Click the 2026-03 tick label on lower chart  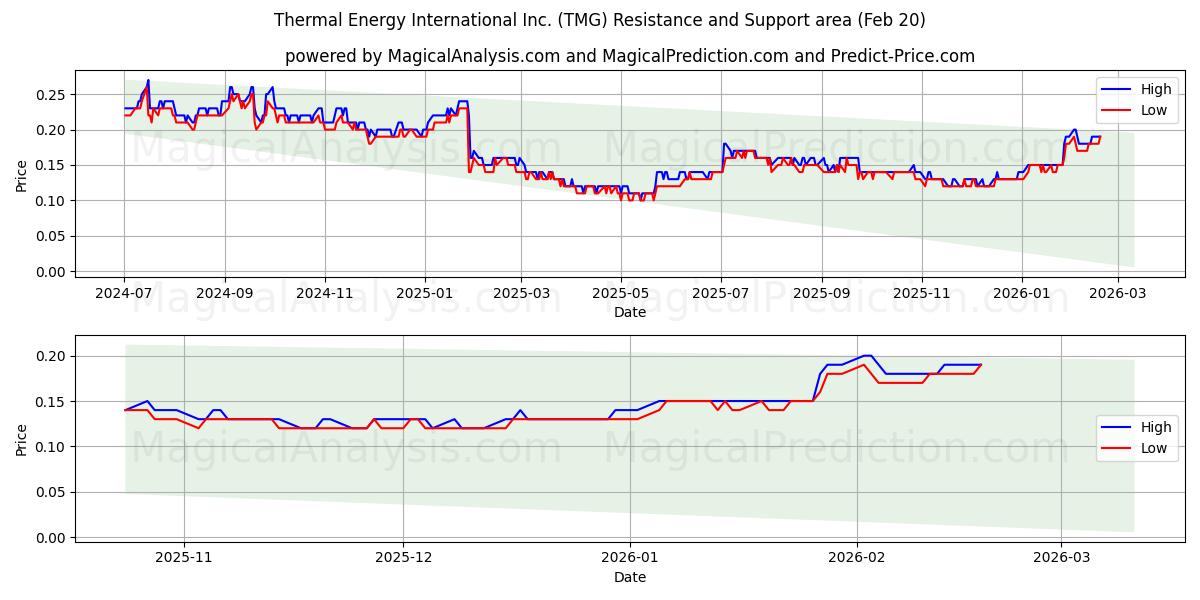tap(1062, 559)
